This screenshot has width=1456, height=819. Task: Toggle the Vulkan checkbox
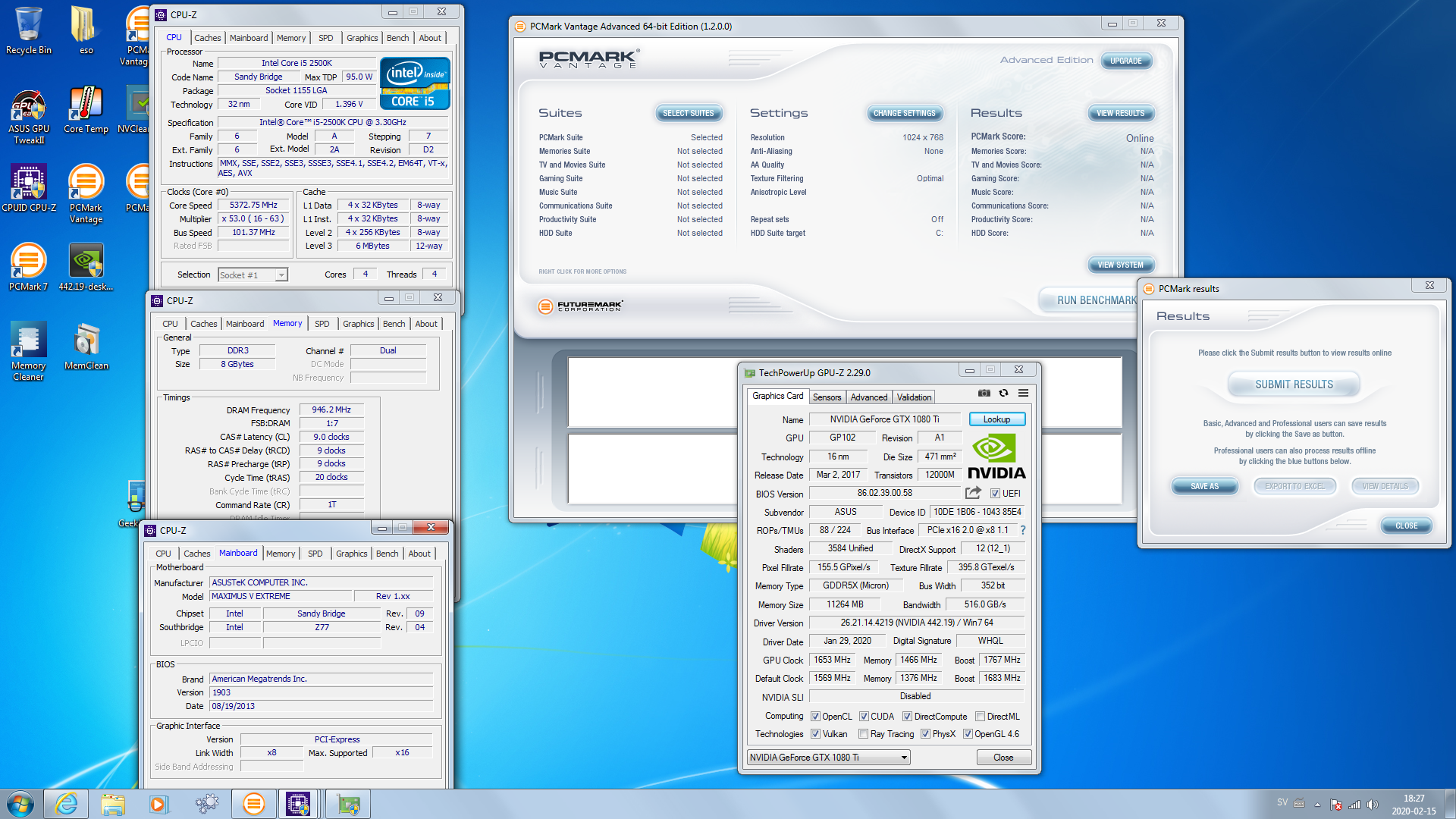point(815,734)
